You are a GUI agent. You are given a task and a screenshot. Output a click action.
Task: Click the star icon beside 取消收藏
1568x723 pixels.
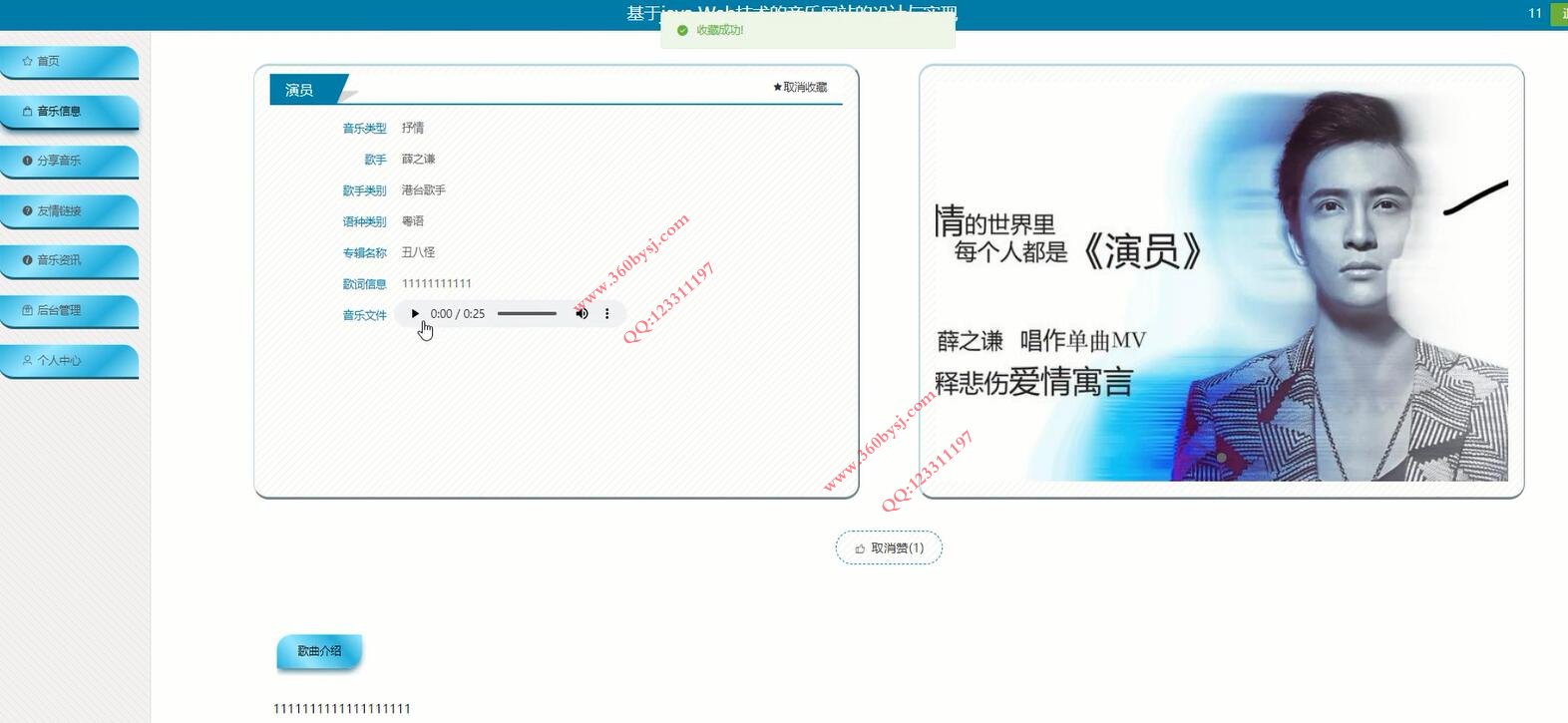coord(777,88)
